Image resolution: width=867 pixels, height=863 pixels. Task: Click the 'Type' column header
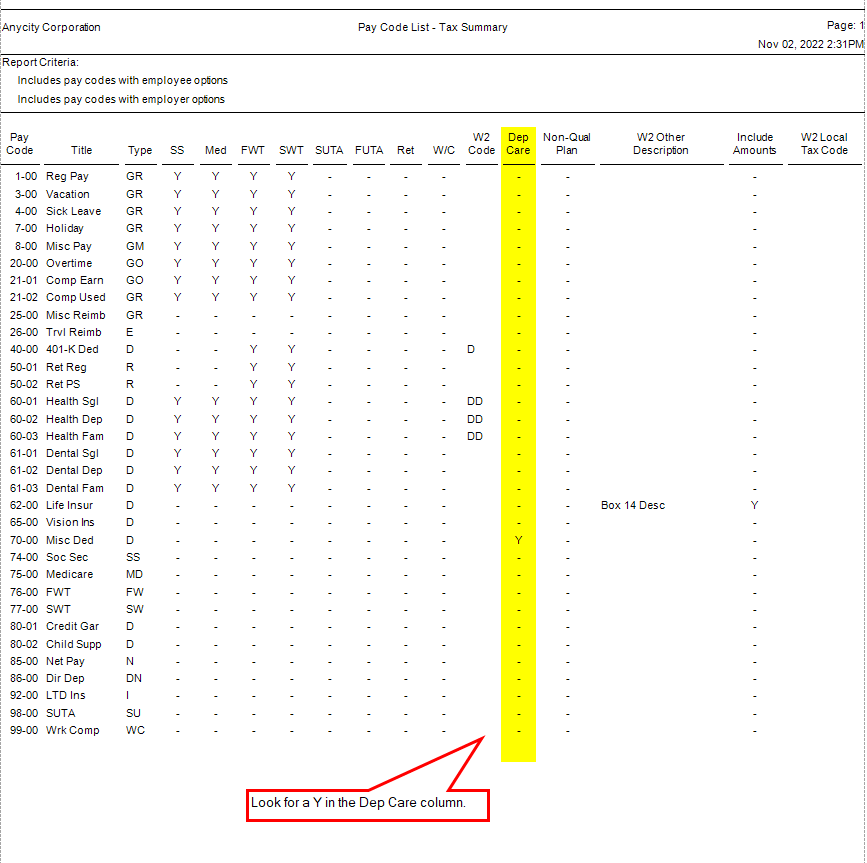click(140, 150)
